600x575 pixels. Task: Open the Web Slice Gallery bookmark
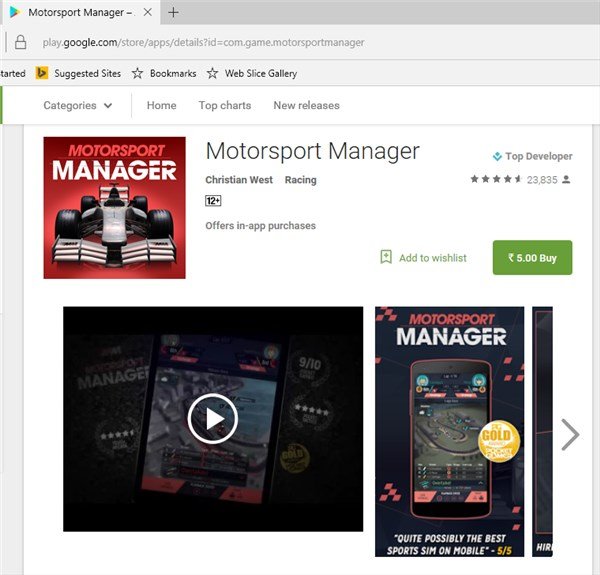(x=261, y=73)
